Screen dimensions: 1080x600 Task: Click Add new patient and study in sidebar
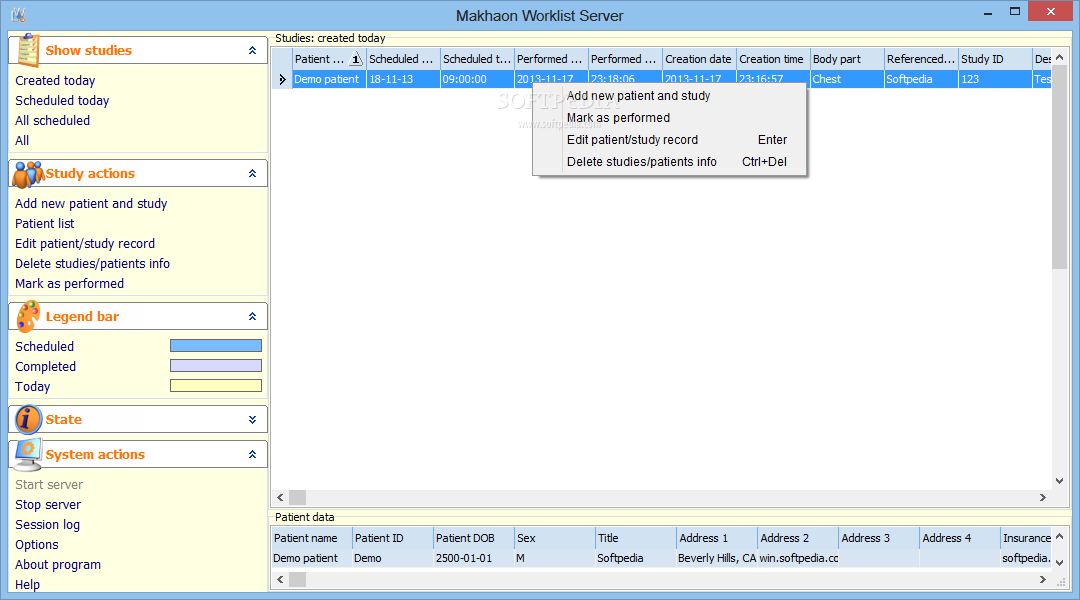pos(91,204)
